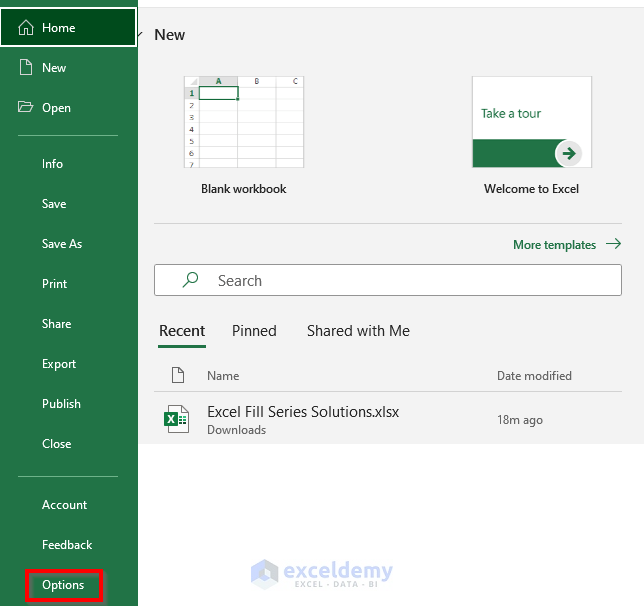The image size is (644, 606).
Task: Click the Blank workbook label
Action: point(244,189)
